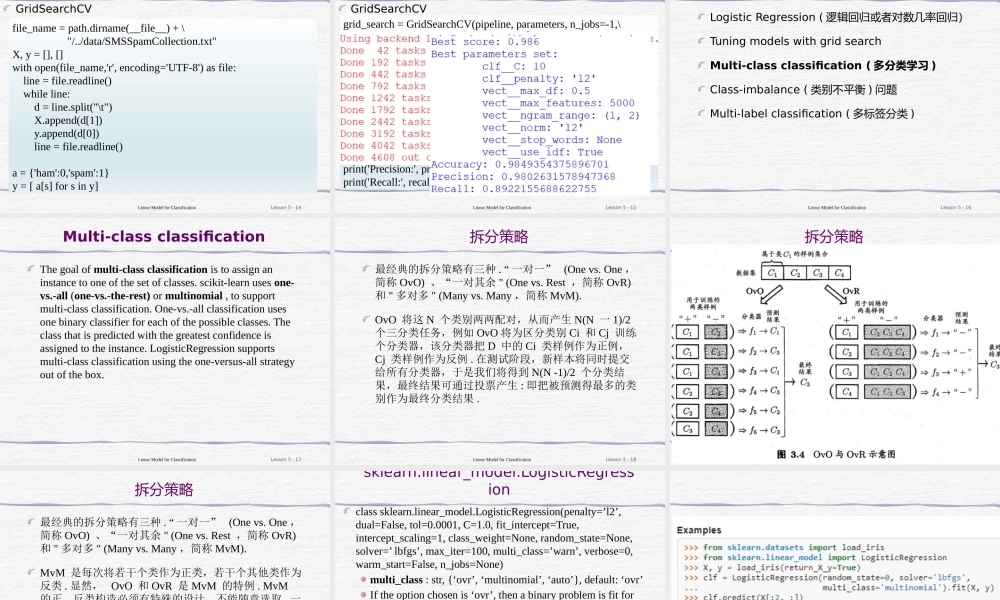1000x600 pixels.
Task: Click the bullet 'Logistic Regression (逻辑回归或者对数几率回归)'
Action: pos(836,17)
